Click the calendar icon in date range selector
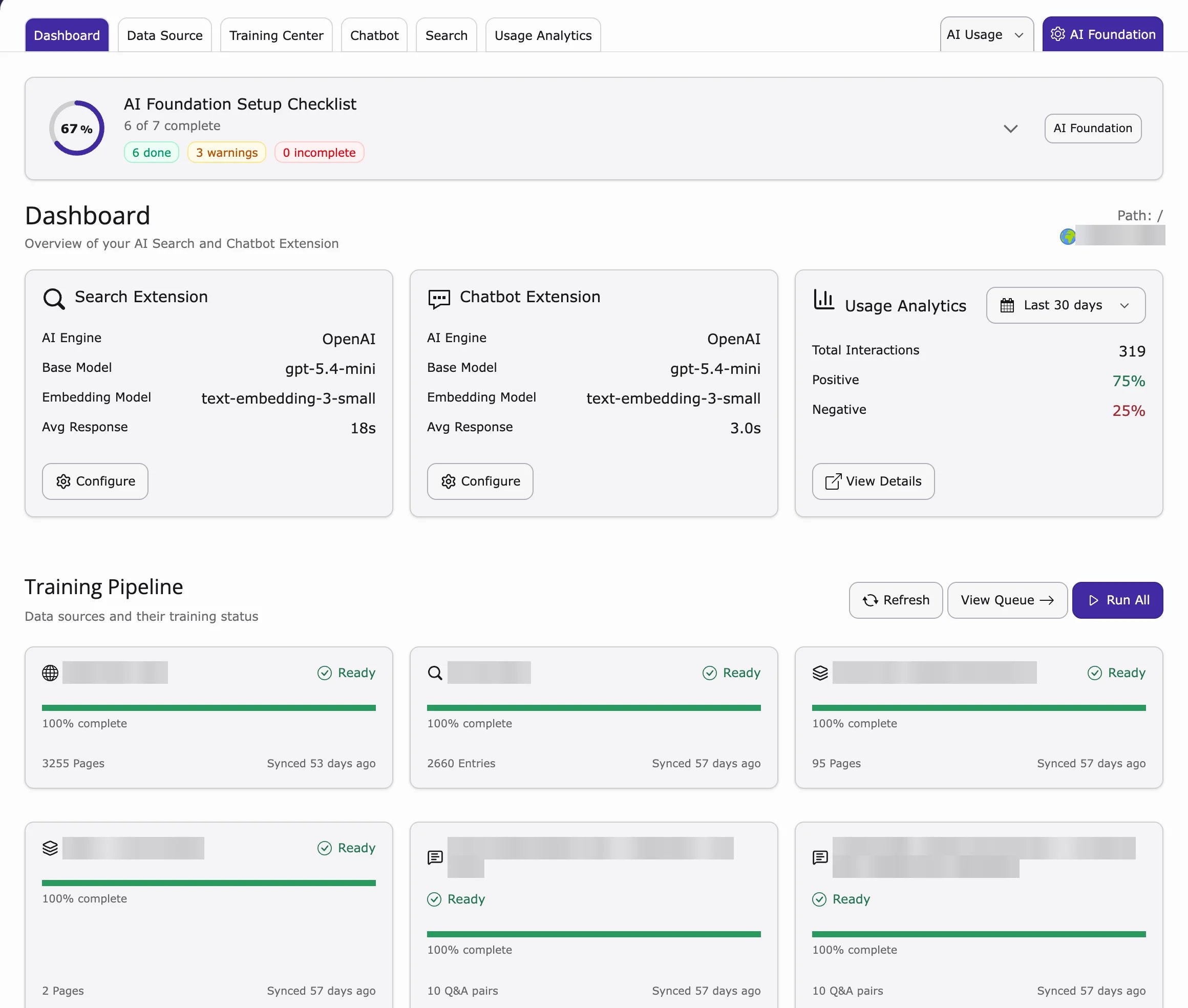The image size is (1188, 1008). [x=1007, y=305]
